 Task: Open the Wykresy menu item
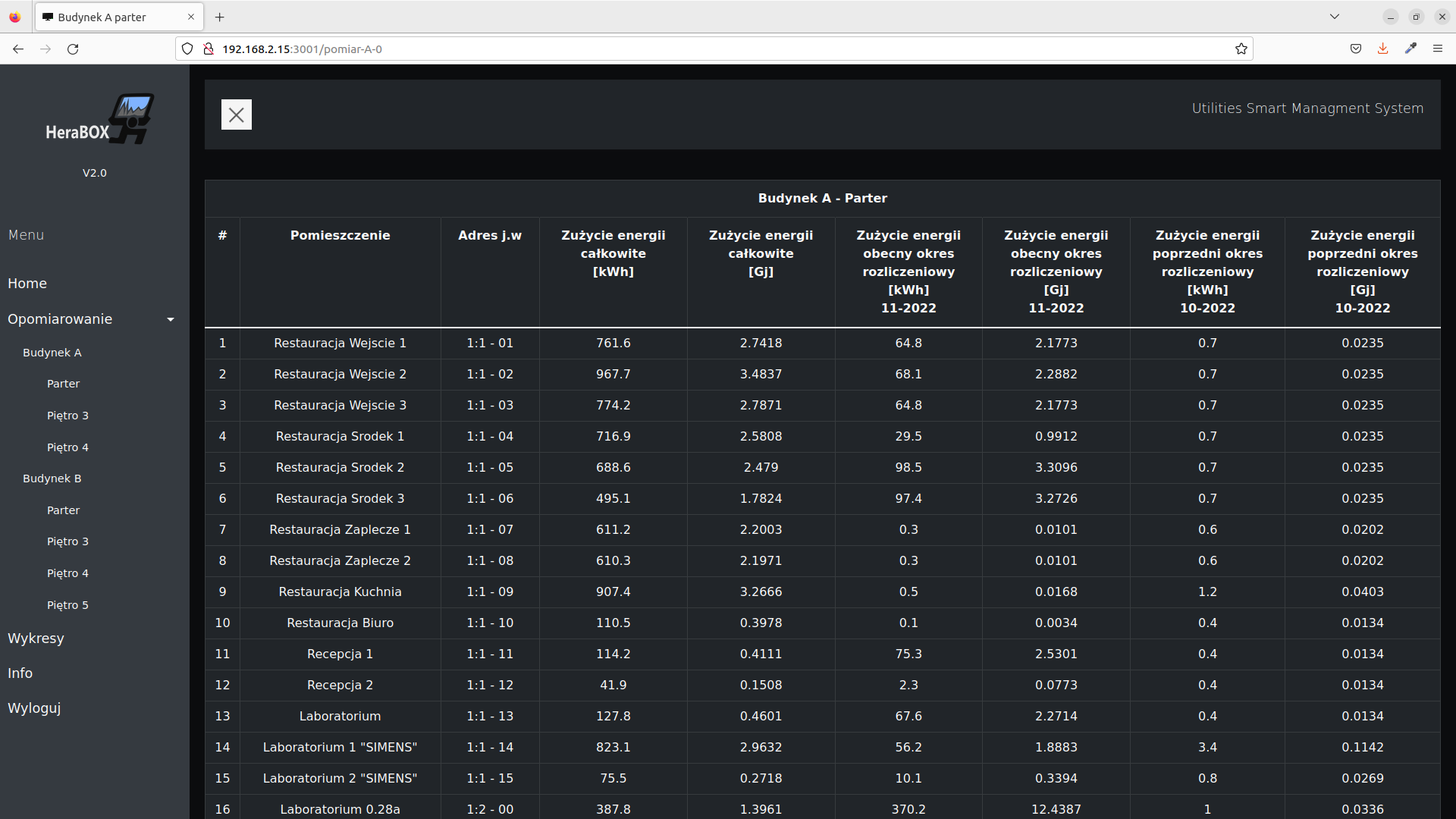(x=36, y=638)
